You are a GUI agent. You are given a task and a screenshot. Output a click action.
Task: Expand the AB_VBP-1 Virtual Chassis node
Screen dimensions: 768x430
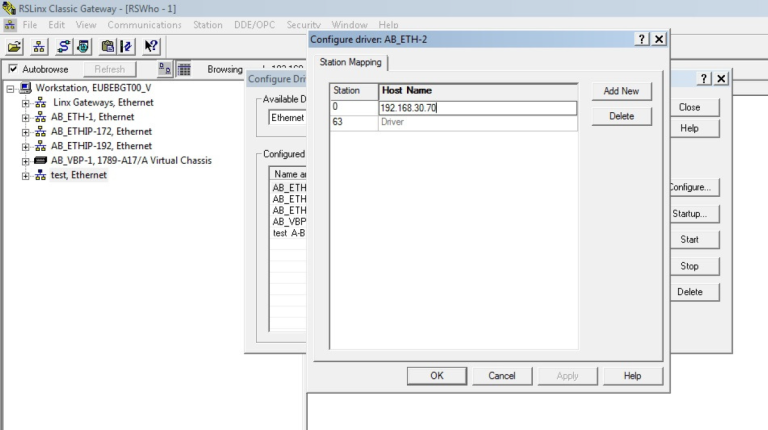click(25, 161)
